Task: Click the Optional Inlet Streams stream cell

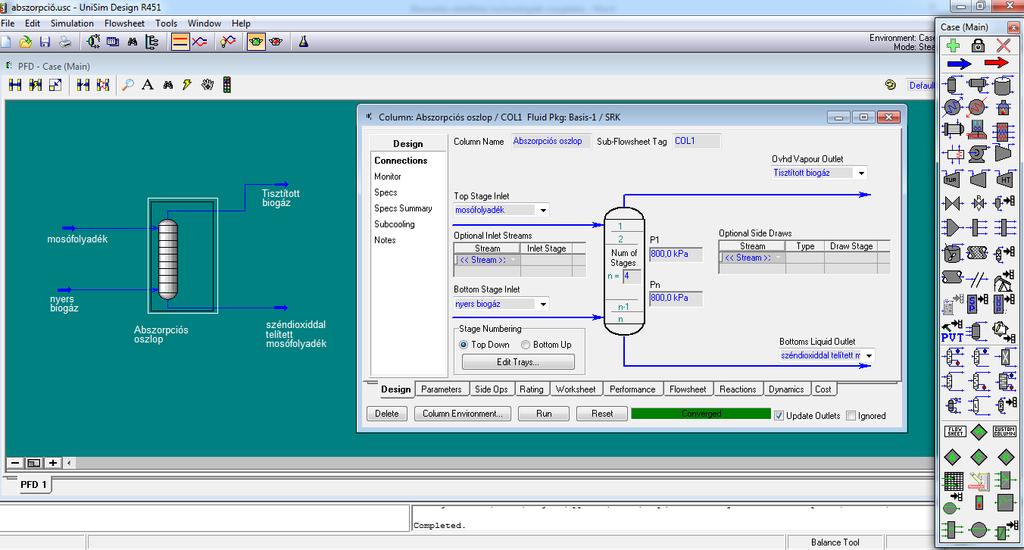Action: pyautogui.click(x=487, y=260)
